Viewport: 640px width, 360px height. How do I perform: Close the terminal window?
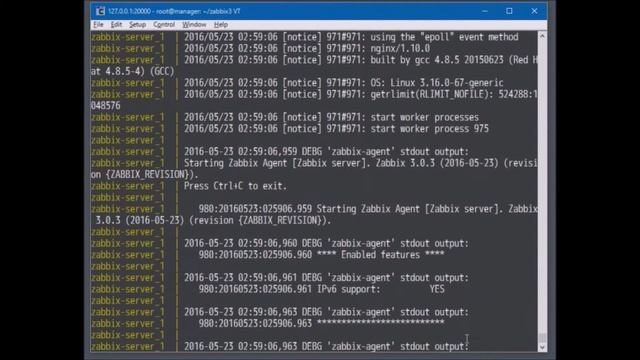pos(534,11)
